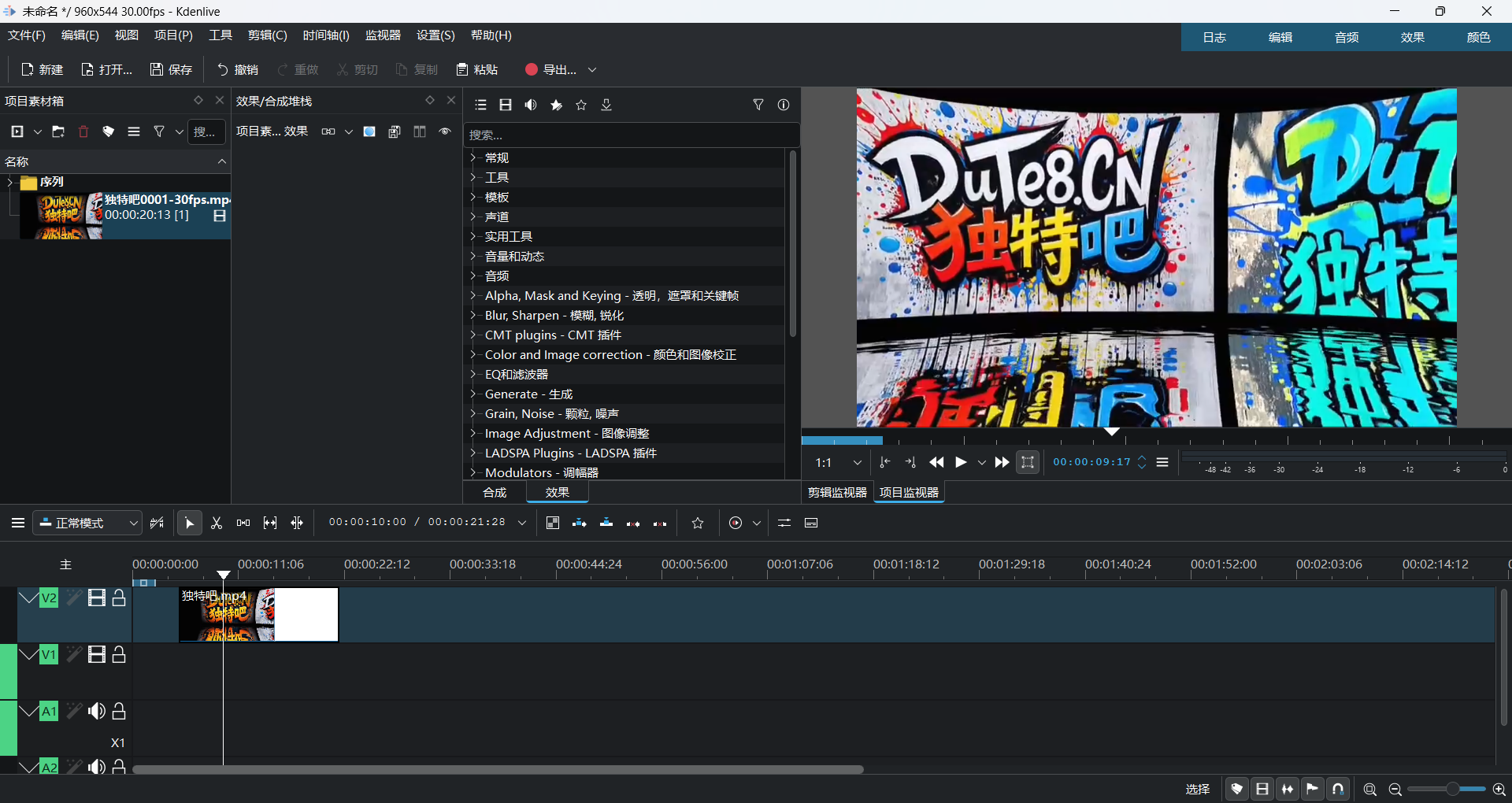The width and height of the screenshot is (1512, 803).
Task: Show the effects info icon
Action: click(784, 105)
